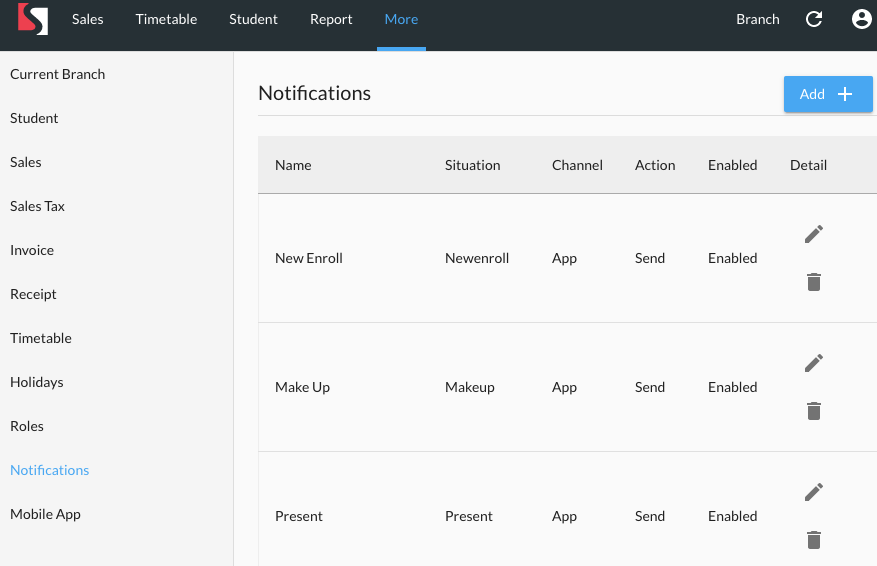Delete the New Enroll notification

(814, 282)
